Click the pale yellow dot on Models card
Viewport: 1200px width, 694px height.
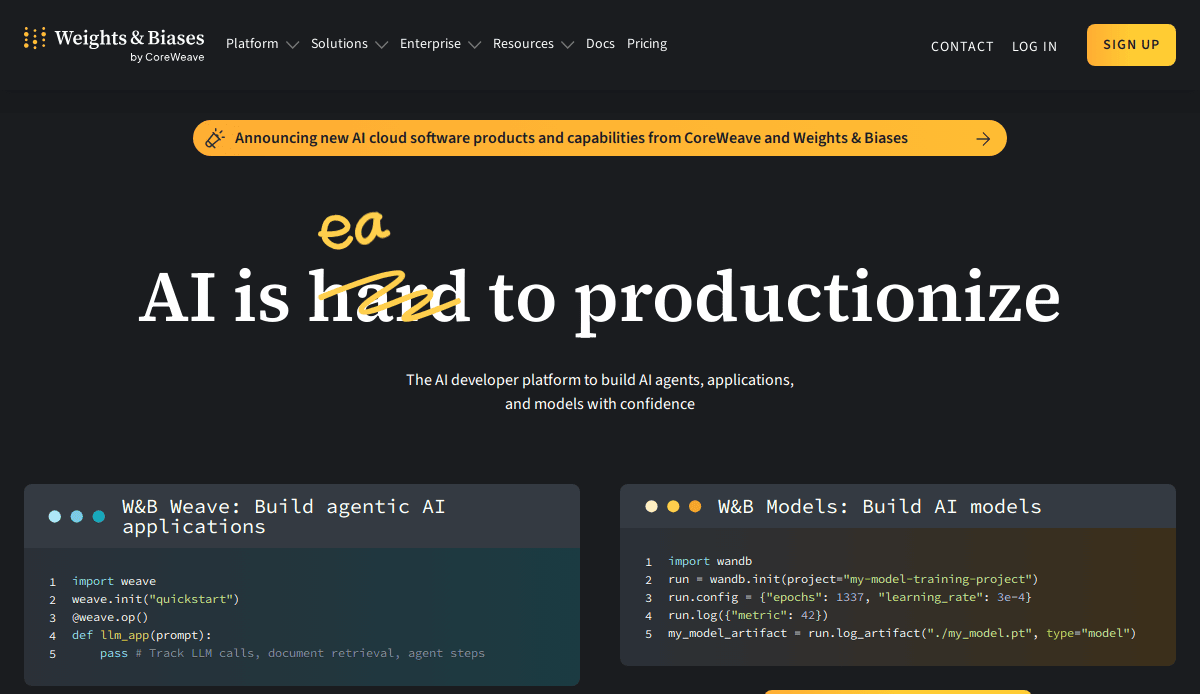pyautogui.click(x=651, y=506)
